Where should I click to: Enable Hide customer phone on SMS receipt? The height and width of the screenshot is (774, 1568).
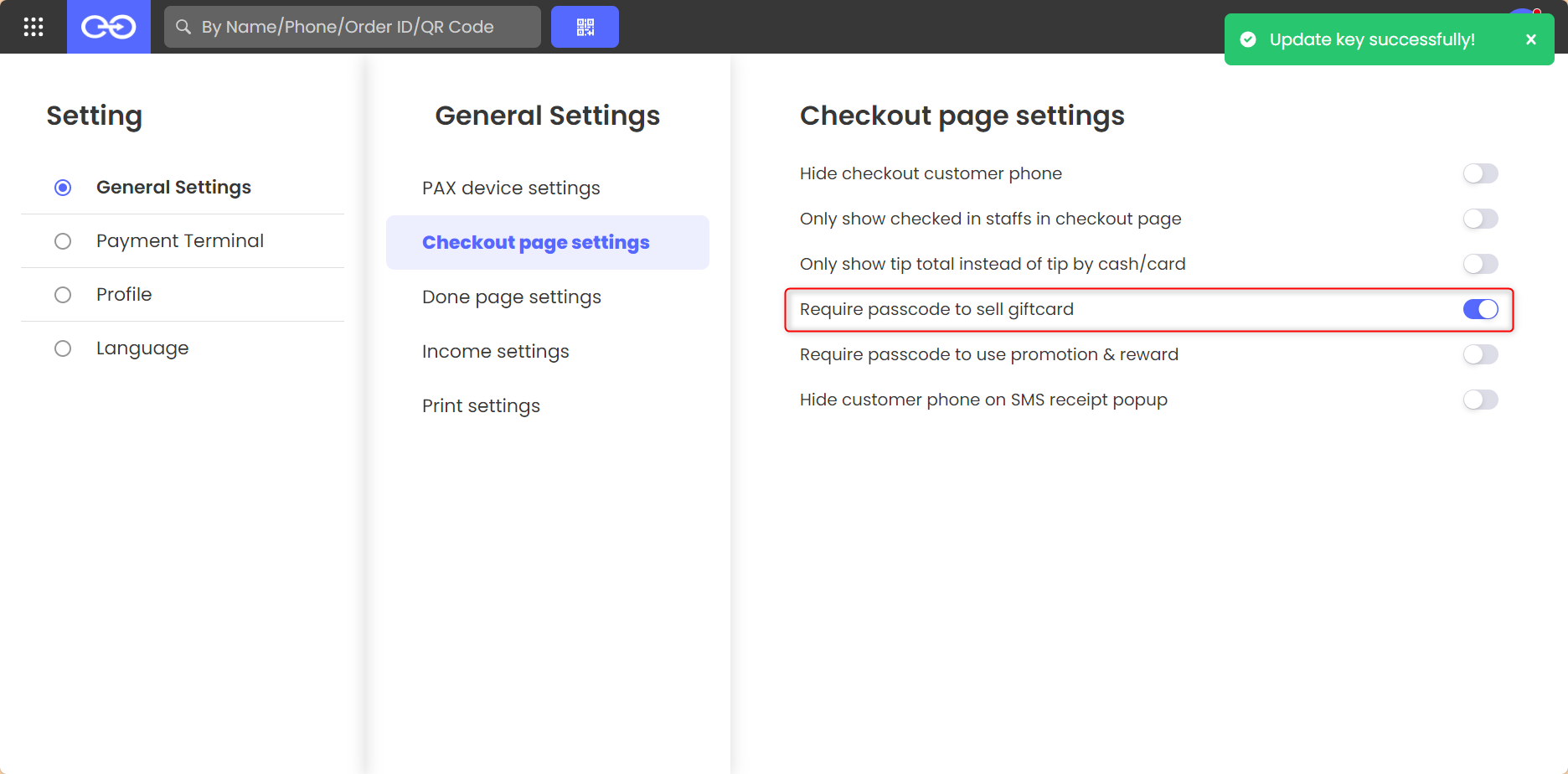(x=1480, y=400)
